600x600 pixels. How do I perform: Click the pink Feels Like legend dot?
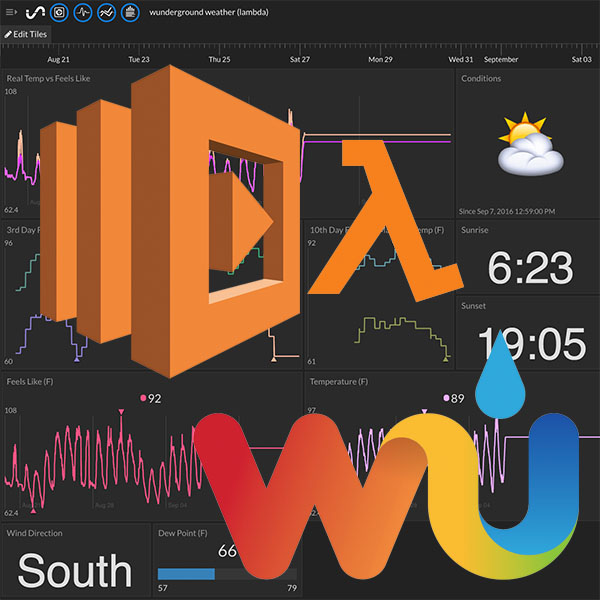coord(143,398)
